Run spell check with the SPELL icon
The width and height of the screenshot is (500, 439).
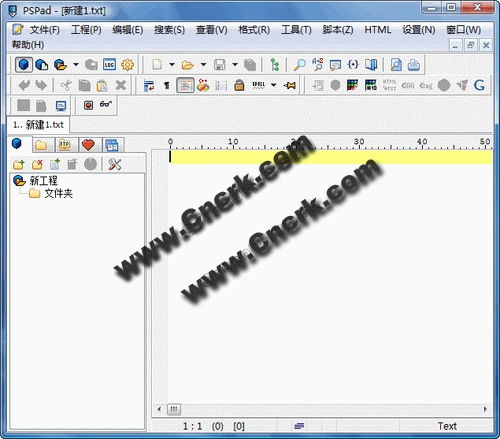tap(258, 85)
